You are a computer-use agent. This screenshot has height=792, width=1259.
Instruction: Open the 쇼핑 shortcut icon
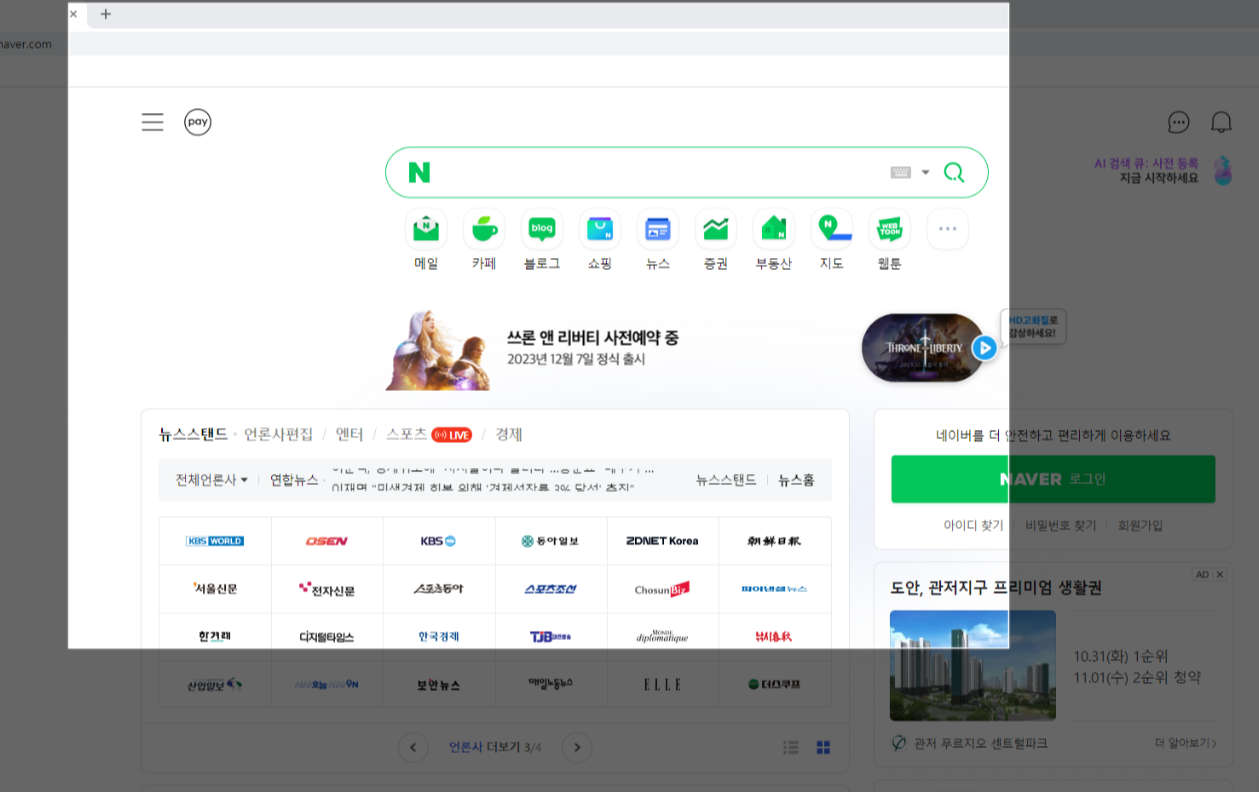[x=600, y=229]
